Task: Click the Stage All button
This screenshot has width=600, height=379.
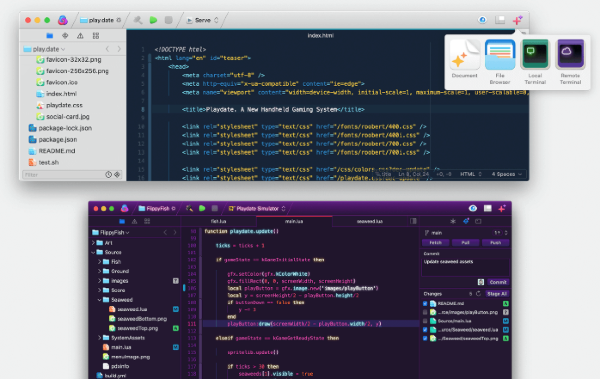Action: (497, 294)
